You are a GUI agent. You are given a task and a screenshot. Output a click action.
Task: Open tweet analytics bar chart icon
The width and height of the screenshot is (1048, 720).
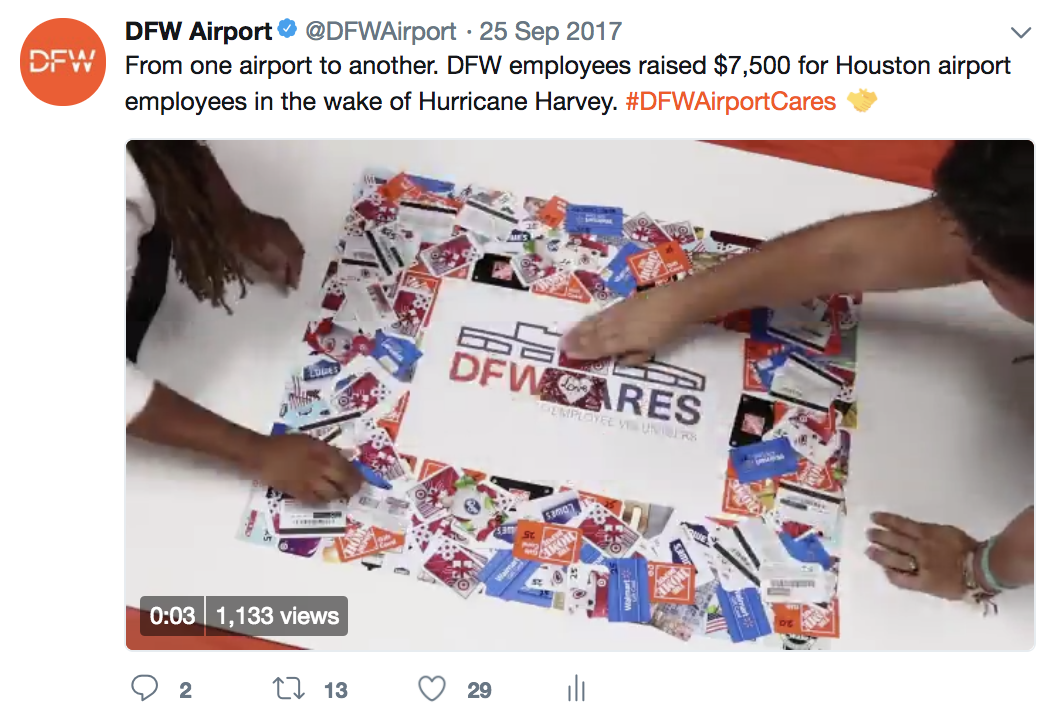coord(576,689)
